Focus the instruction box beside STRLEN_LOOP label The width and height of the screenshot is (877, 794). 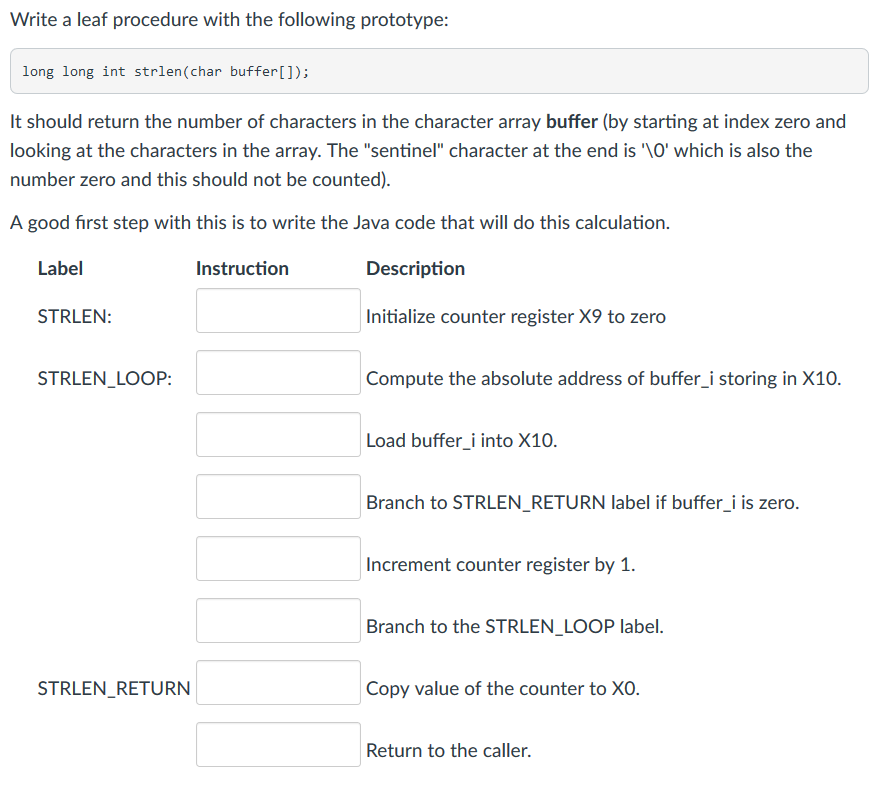coord(278,372)
